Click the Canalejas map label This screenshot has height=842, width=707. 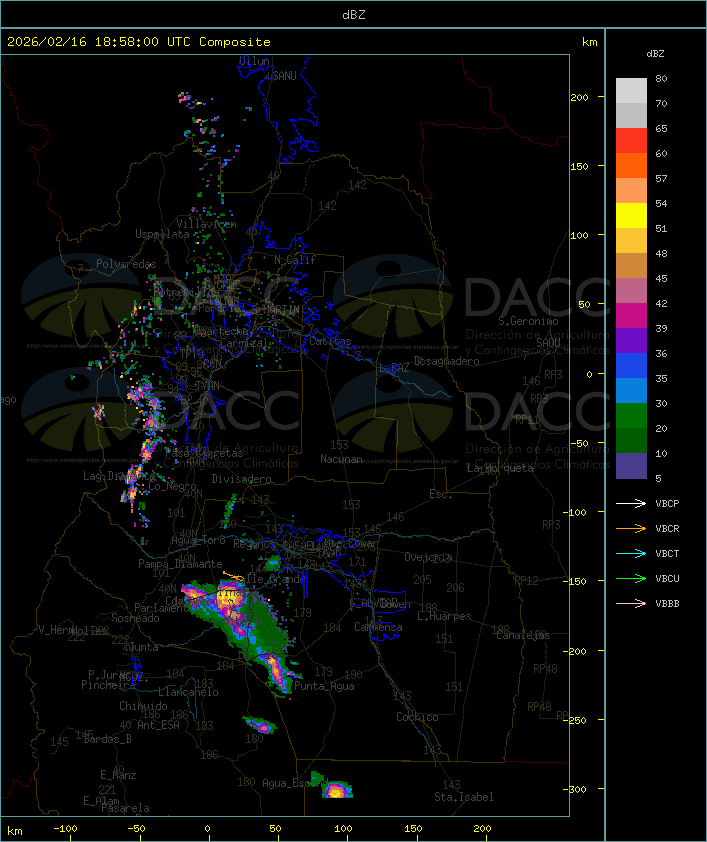point(523,635)
